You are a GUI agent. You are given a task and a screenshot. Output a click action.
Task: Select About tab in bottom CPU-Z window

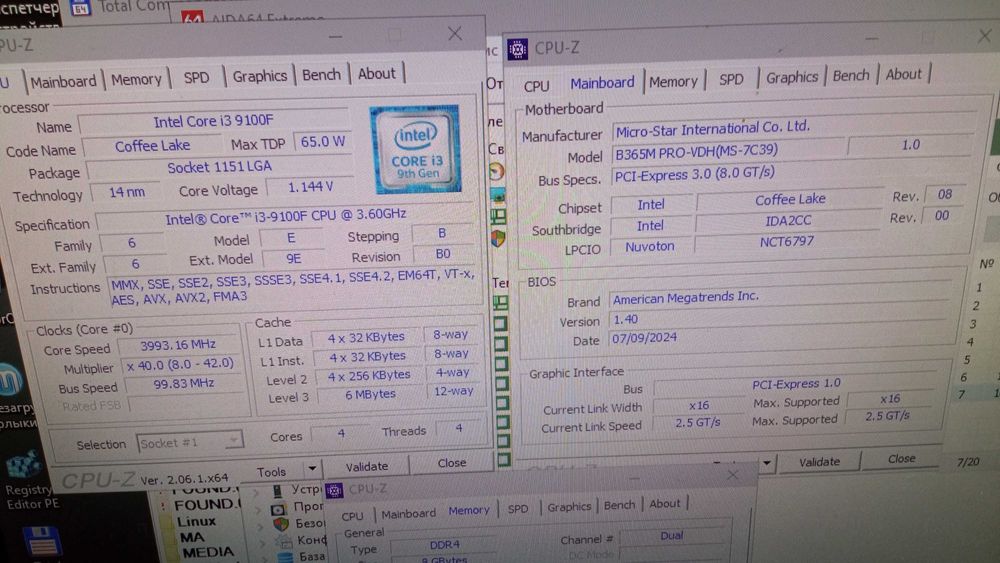(x=664, y=504)
